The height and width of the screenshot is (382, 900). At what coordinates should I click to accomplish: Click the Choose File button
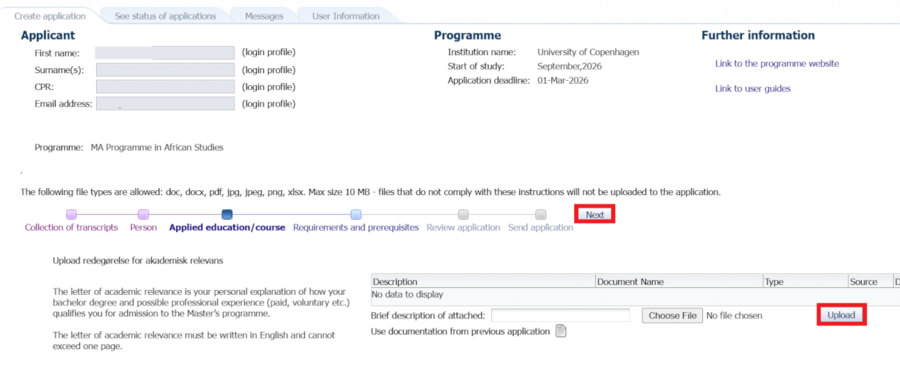[672, 315]
